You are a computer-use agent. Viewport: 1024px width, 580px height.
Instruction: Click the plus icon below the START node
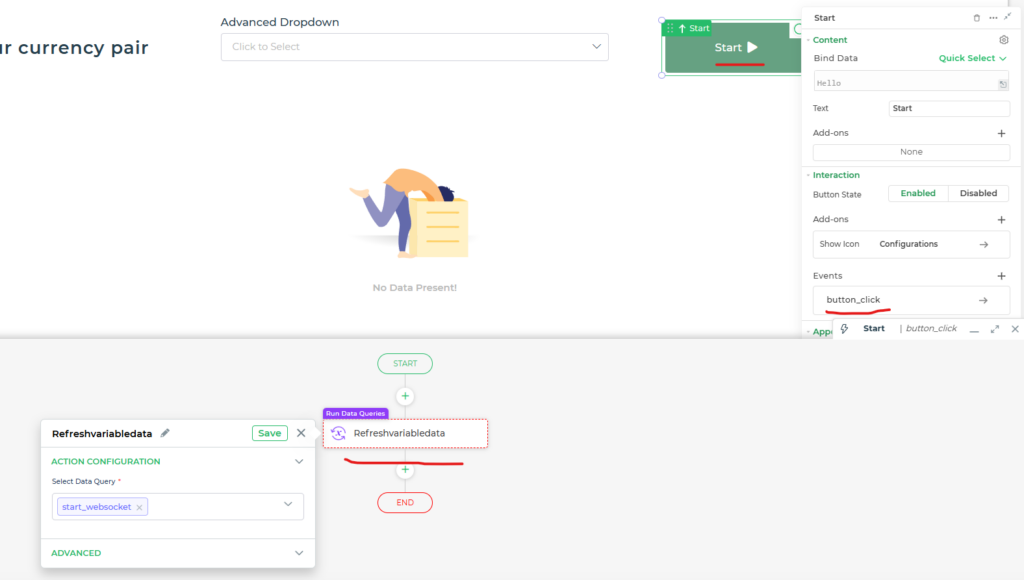(405, 396)
